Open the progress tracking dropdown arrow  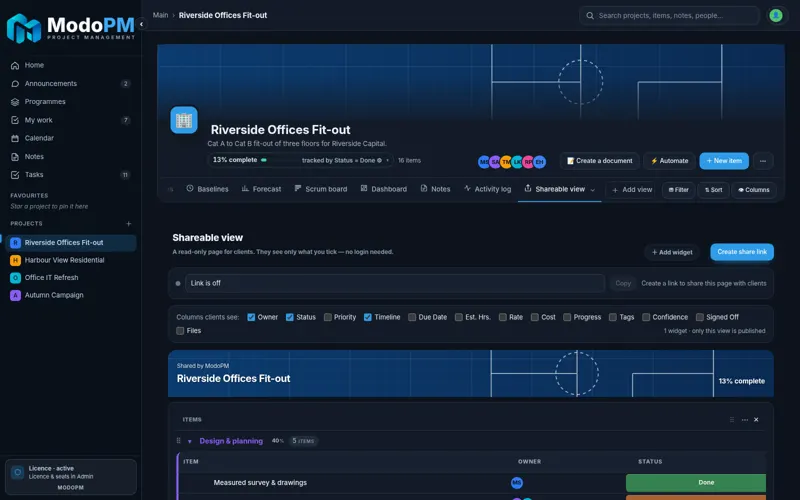(x=387, y=160)
